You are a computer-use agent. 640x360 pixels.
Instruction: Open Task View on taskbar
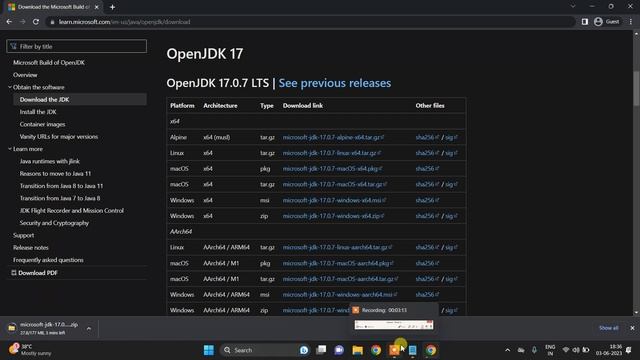coord(321,350)
